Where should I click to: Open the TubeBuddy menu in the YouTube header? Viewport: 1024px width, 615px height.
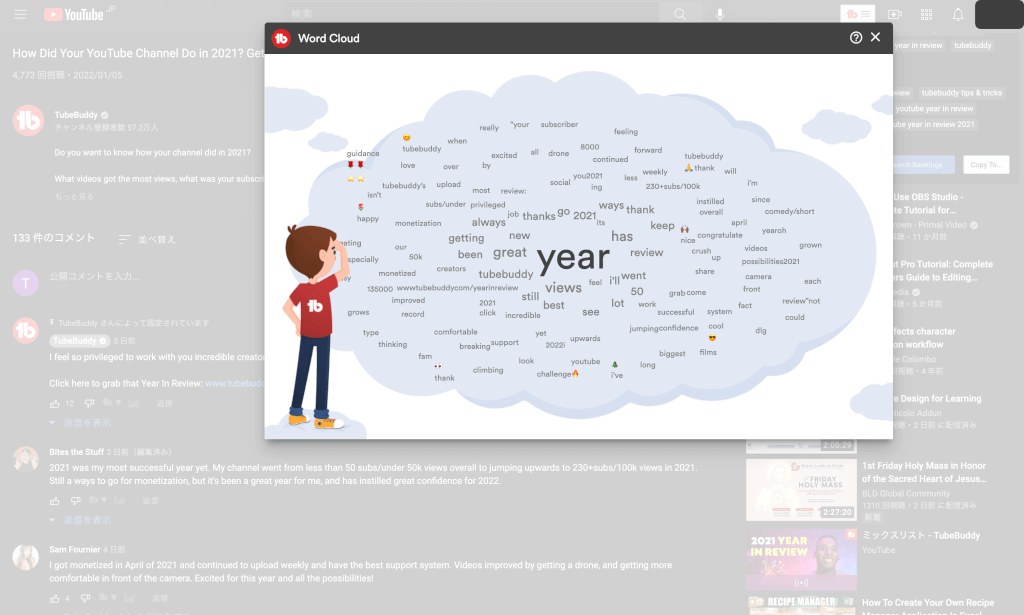pyautogui.click(x=857, y=14)
